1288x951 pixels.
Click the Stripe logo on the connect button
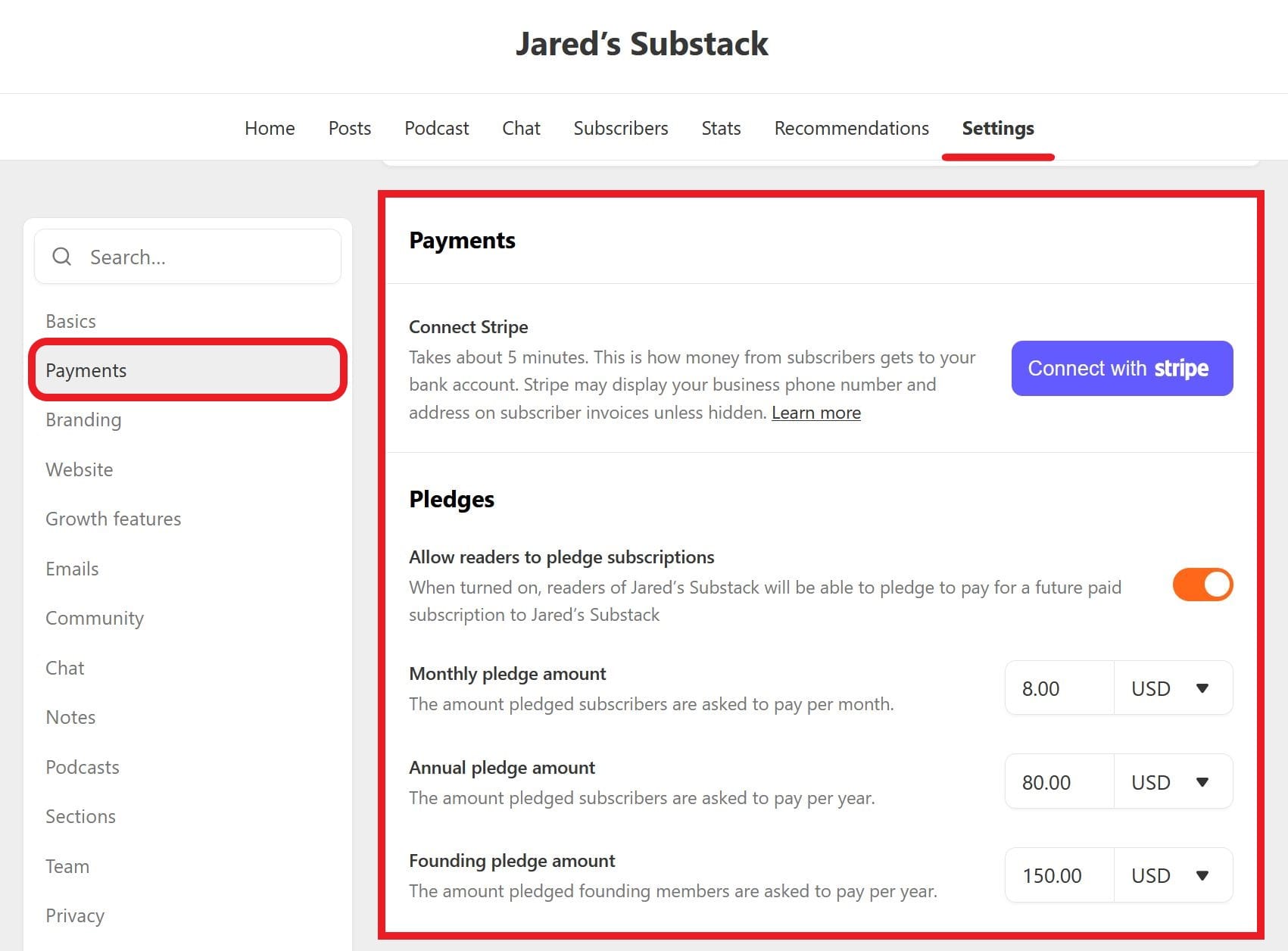coord(1182,369)
